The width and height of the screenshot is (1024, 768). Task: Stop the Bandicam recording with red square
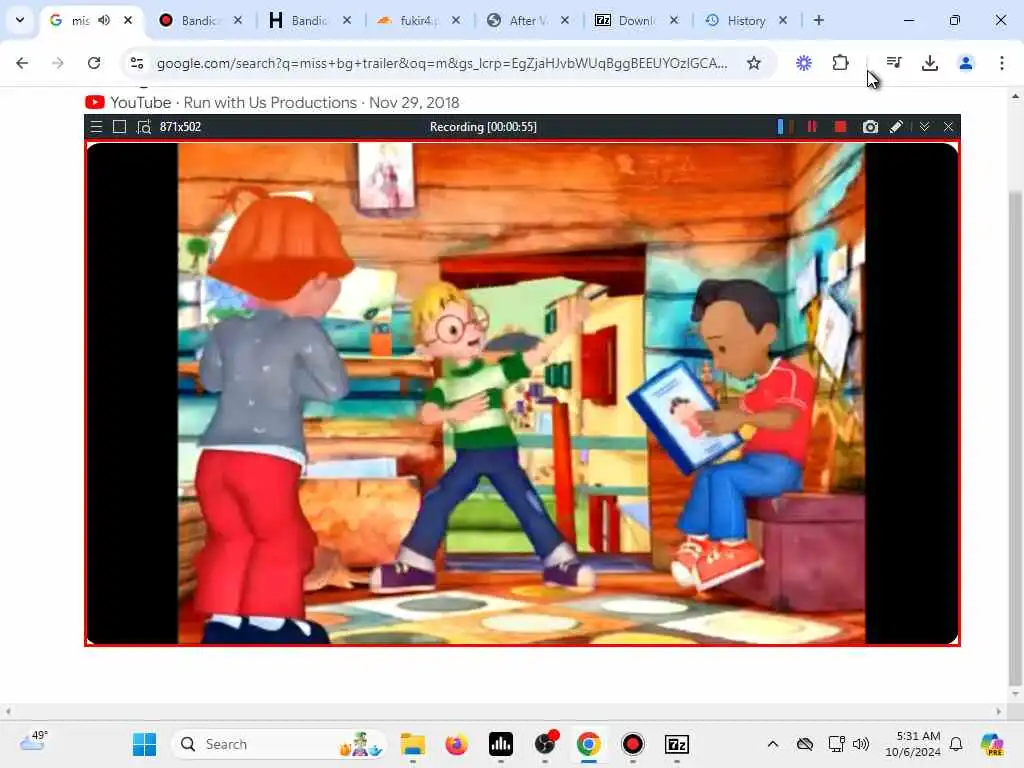[840, 127]
